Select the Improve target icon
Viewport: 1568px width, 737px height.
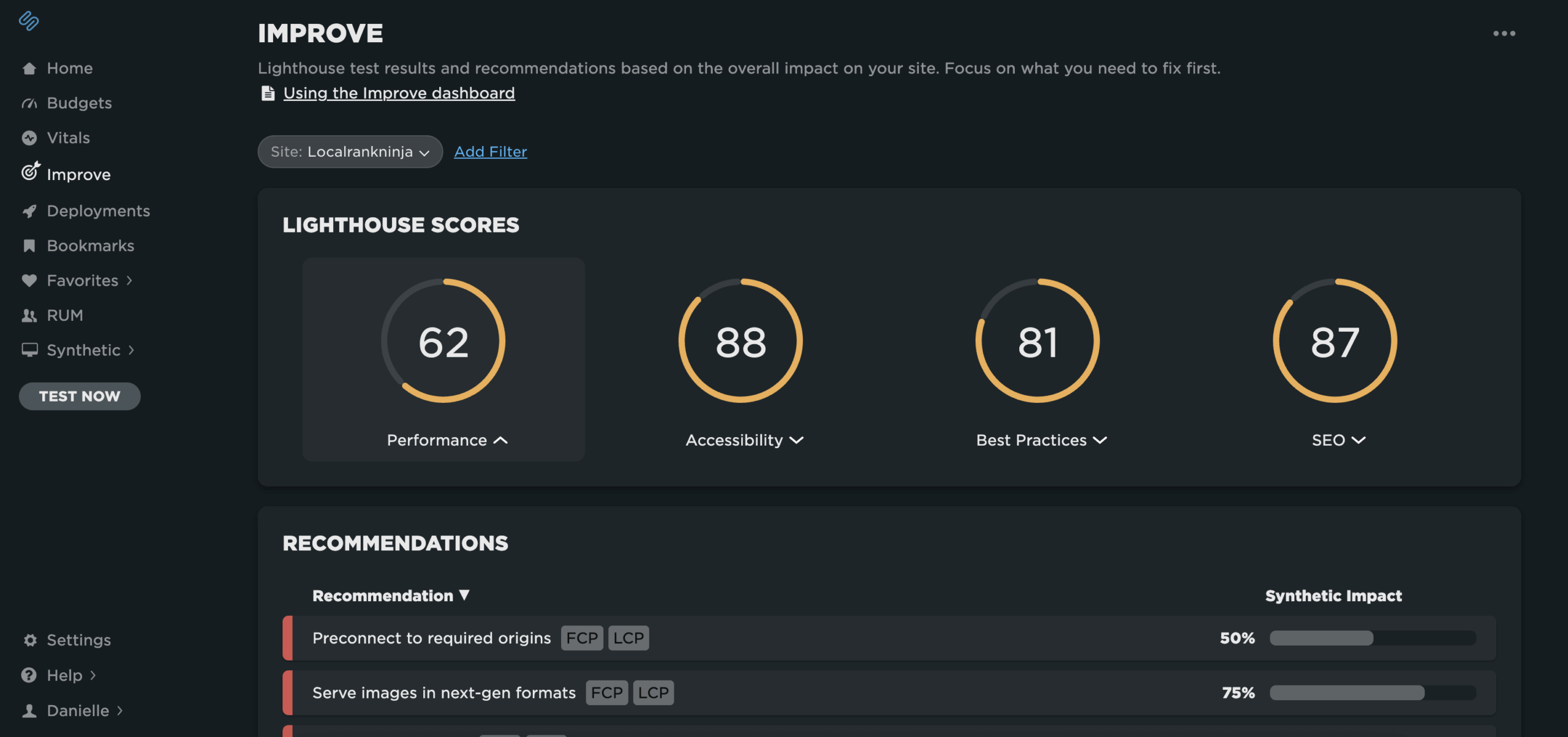(30, 173)
